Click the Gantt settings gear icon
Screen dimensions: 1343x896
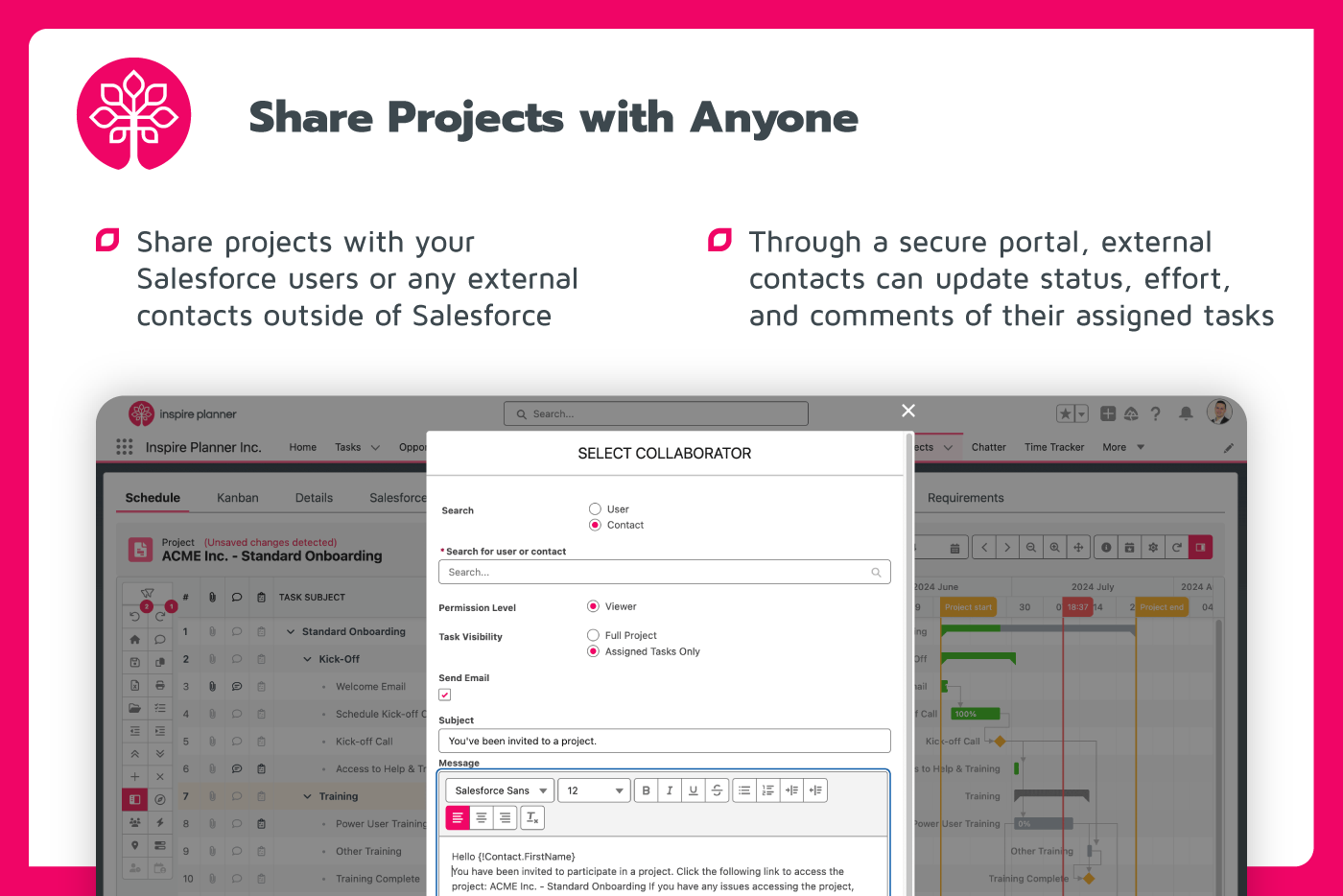click(x=1153, y=547)
